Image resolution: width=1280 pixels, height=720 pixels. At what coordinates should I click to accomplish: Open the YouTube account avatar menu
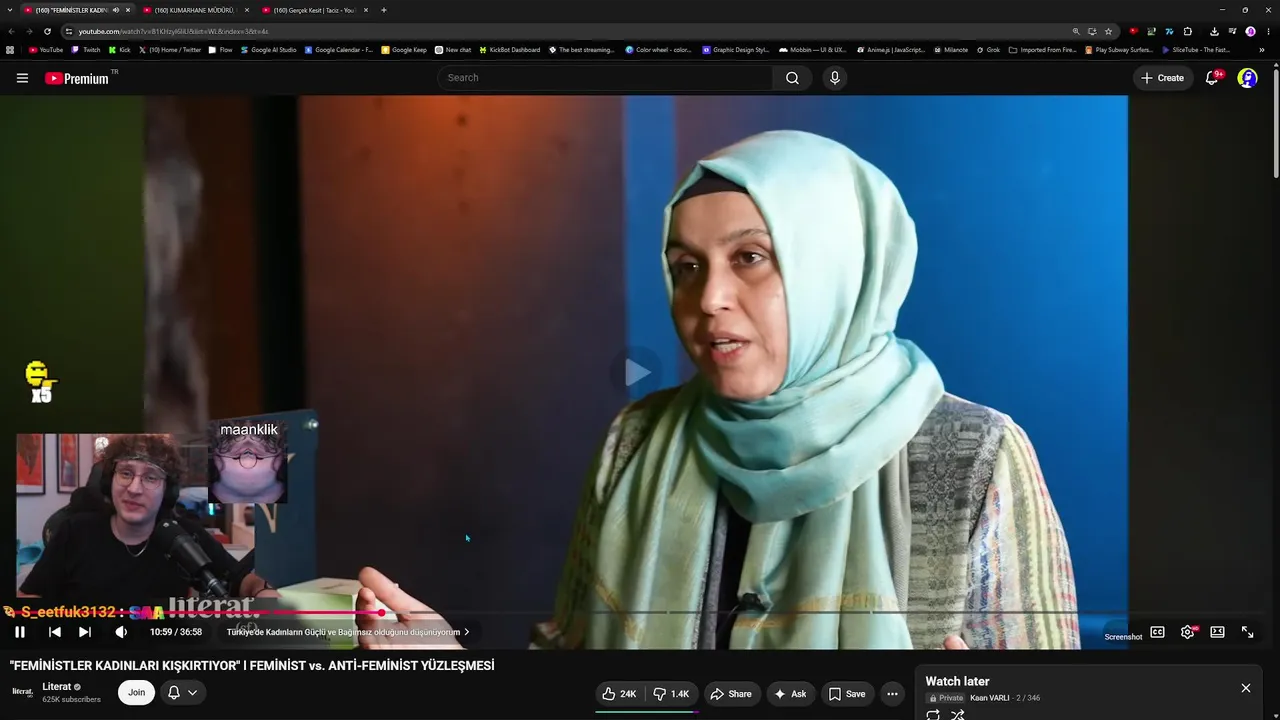(x=1247, y=78)
